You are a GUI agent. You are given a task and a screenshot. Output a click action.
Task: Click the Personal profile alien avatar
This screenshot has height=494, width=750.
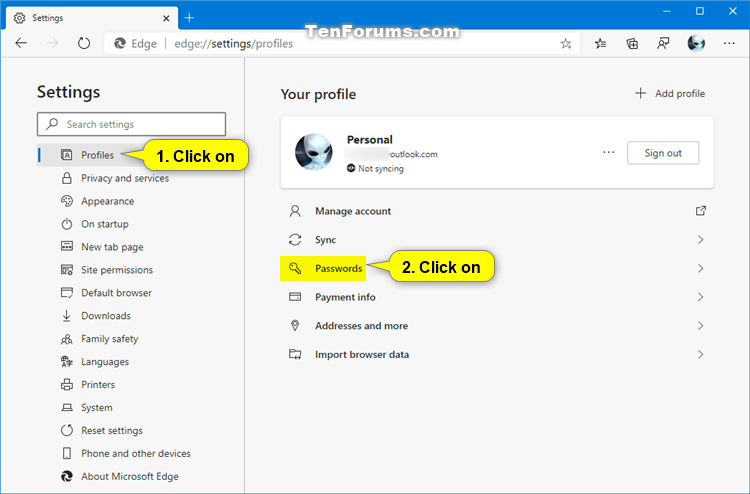coord(314,152)
